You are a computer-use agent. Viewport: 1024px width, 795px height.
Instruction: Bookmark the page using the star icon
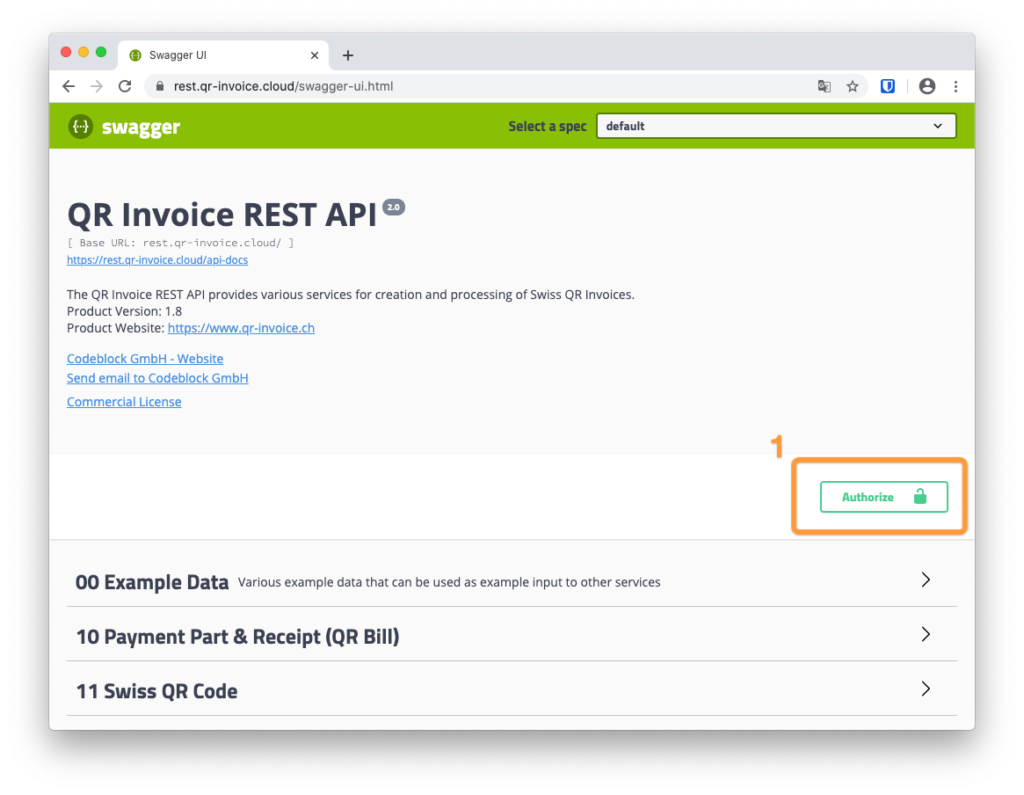point(852,87)
